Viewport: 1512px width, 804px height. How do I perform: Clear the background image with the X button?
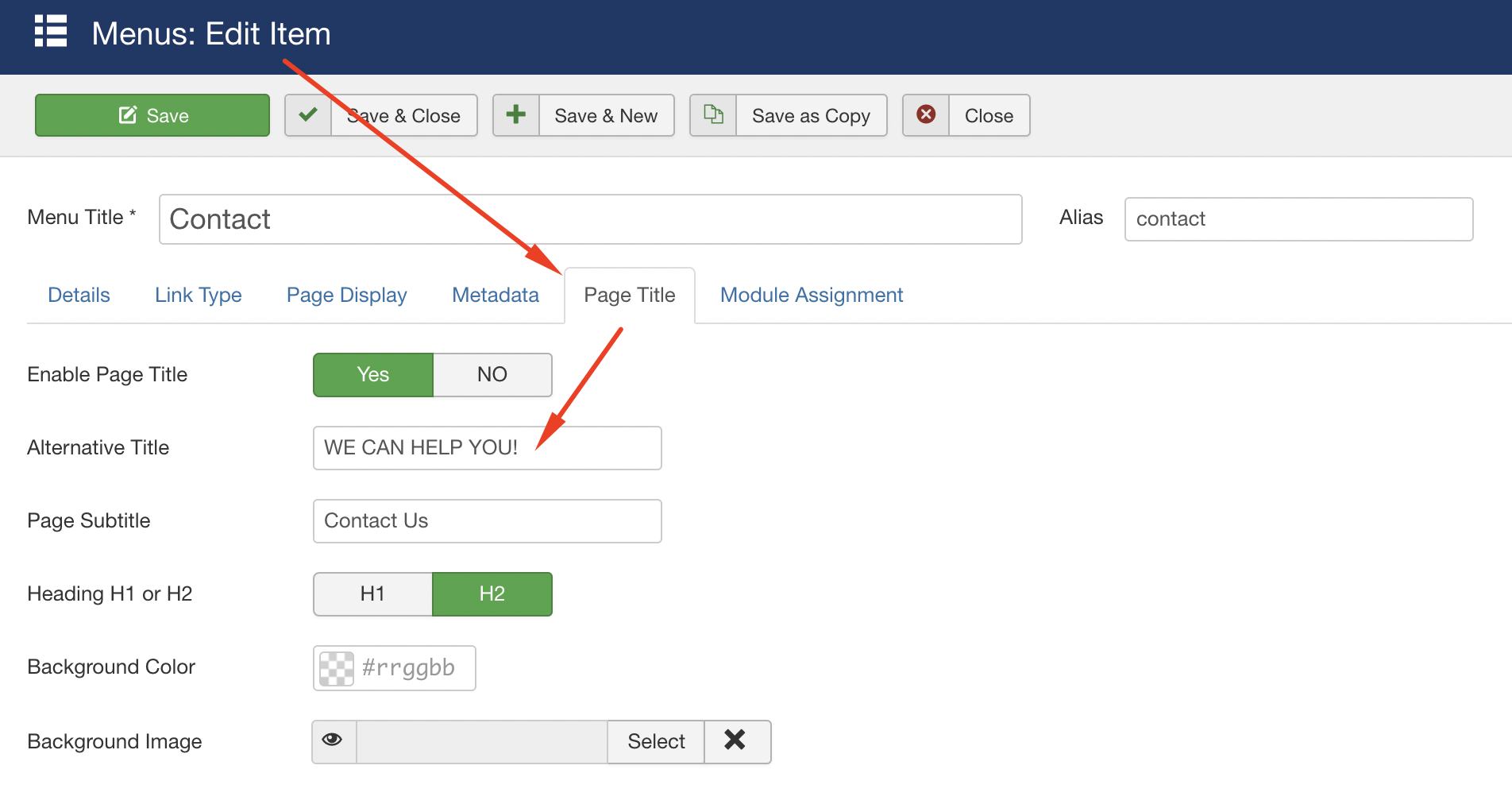click(x=736, y=741)
